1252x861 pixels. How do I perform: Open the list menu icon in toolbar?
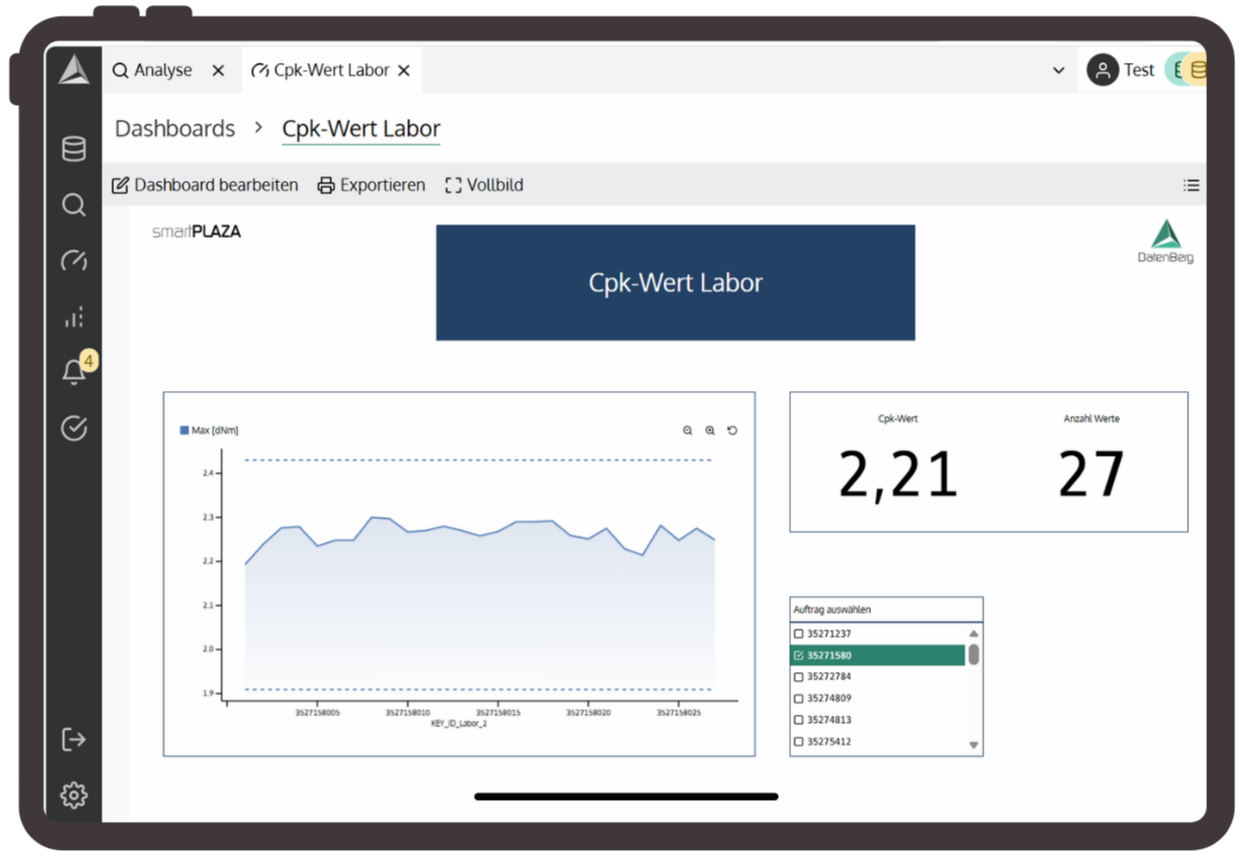pyautogui.click(x=1191, y=185)
